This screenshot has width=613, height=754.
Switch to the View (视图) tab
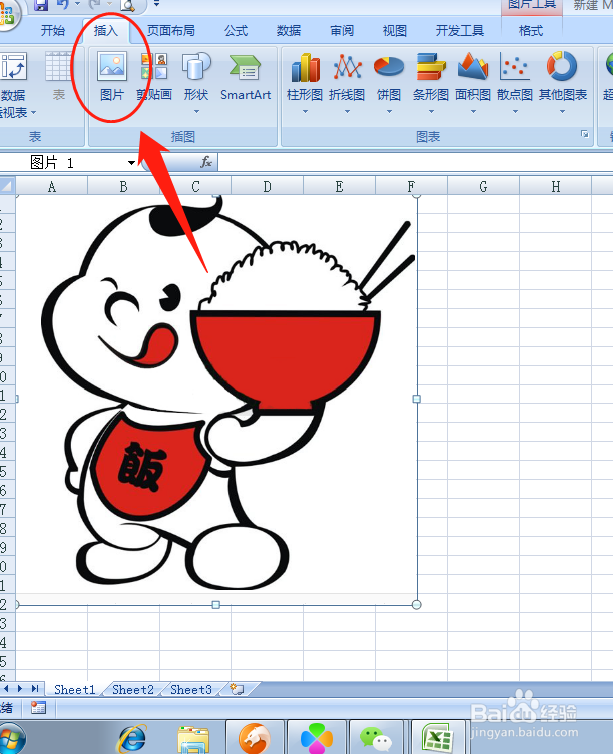395,31
